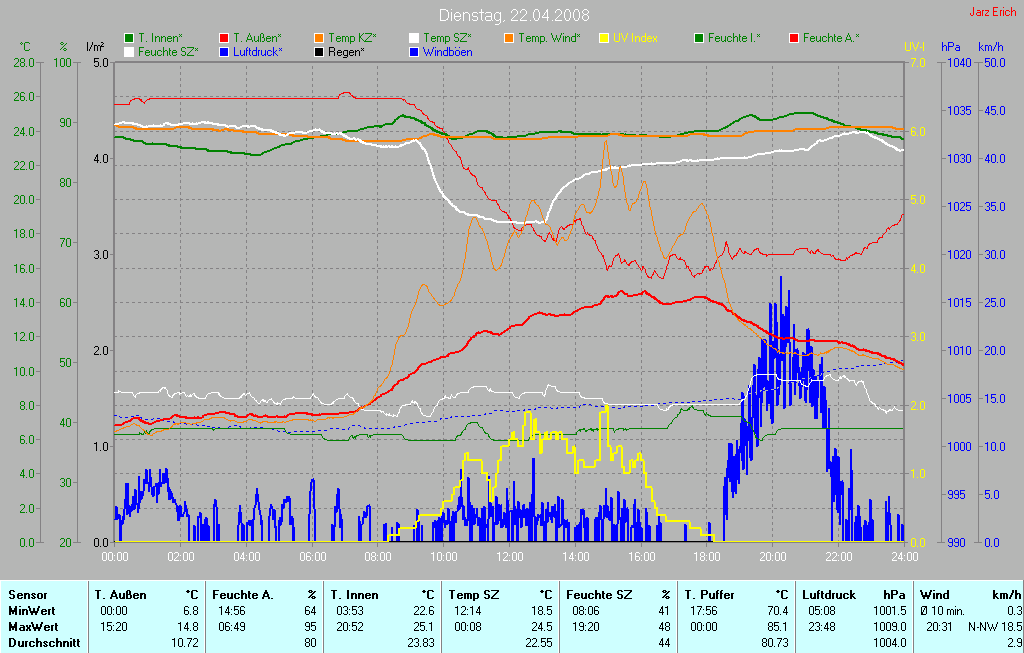Click the 12:00 marker on time axis
This screenshot has height=653, width=1024.
[x=510, y=557]
